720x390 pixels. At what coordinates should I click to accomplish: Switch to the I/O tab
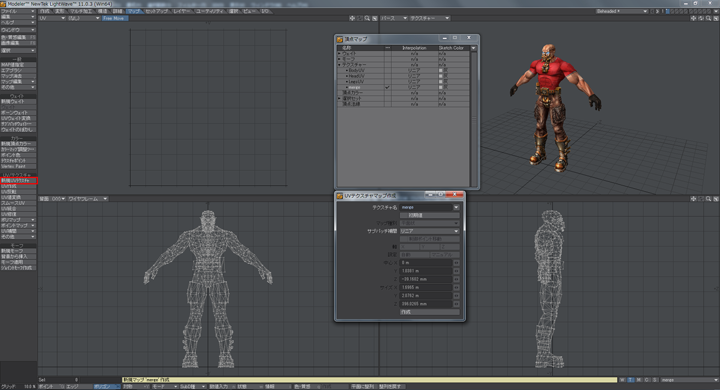(265, 11)
